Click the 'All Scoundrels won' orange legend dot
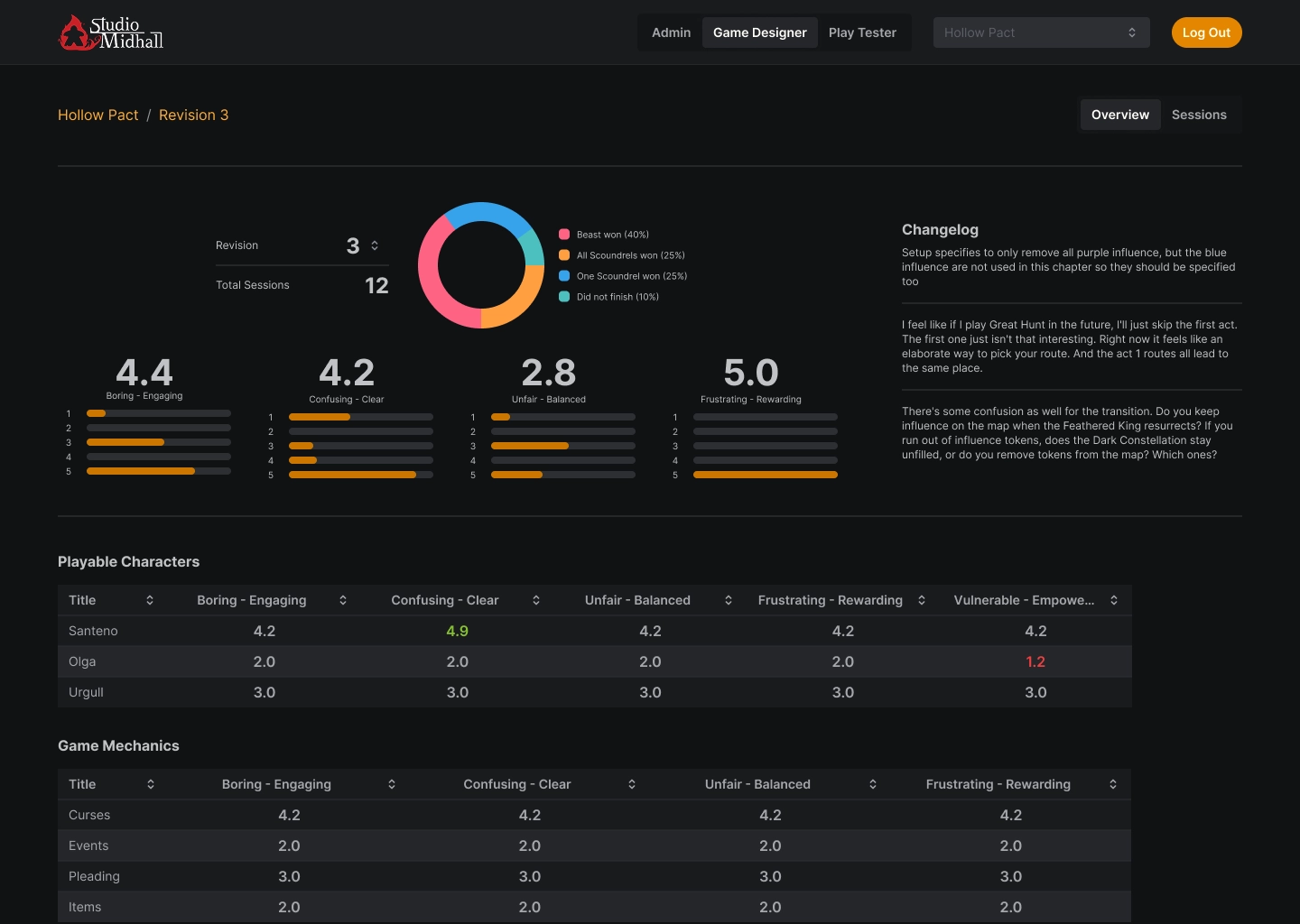This screenshot has height=924, width=1300. [x=565, y=255]
